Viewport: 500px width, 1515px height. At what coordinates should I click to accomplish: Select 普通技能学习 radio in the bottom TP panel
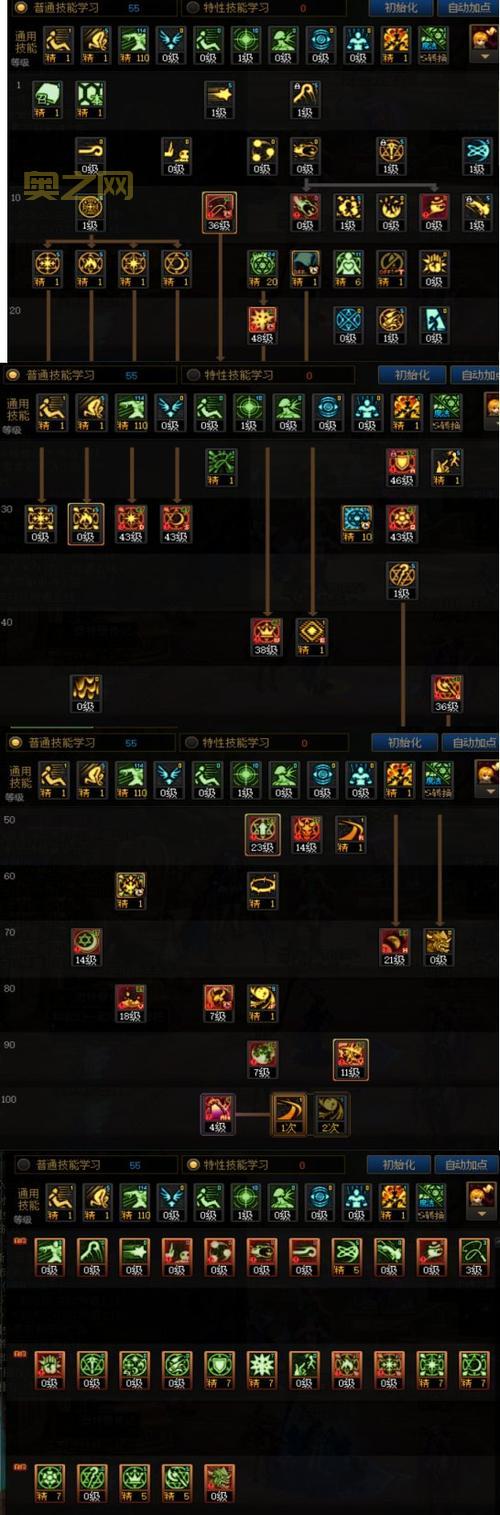click(x=60, y=1165)
